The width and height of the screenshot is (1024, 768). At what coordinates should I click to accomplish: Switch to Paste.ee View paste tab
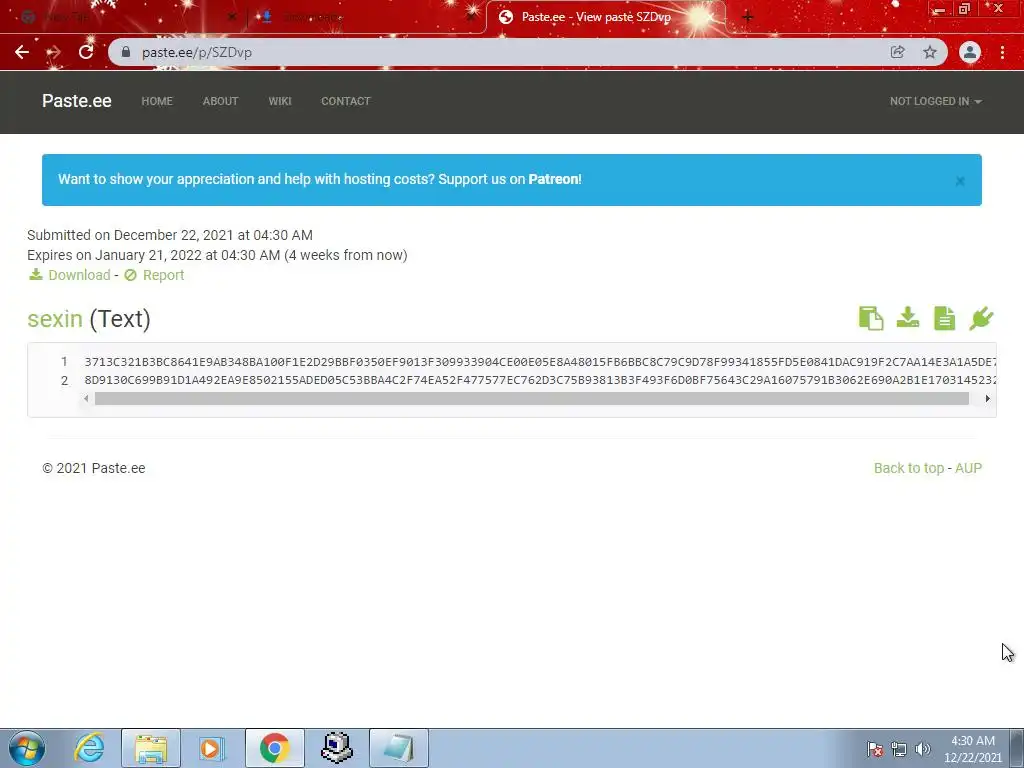click(605, 17)
